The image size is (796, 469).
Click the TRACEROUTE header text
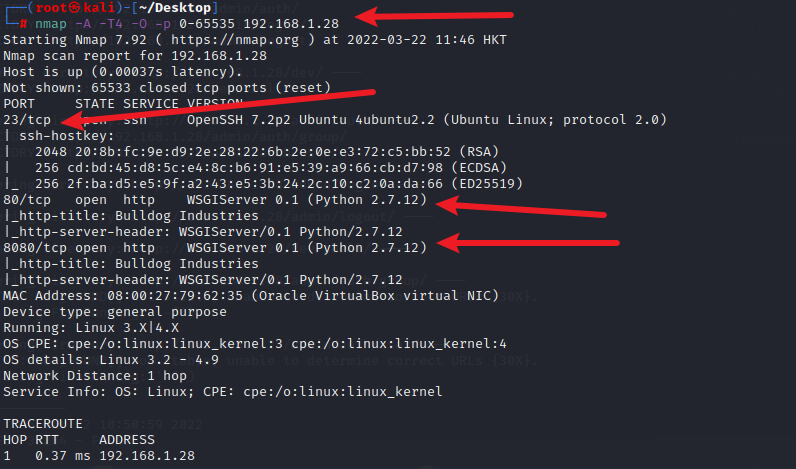pos(43,424)
